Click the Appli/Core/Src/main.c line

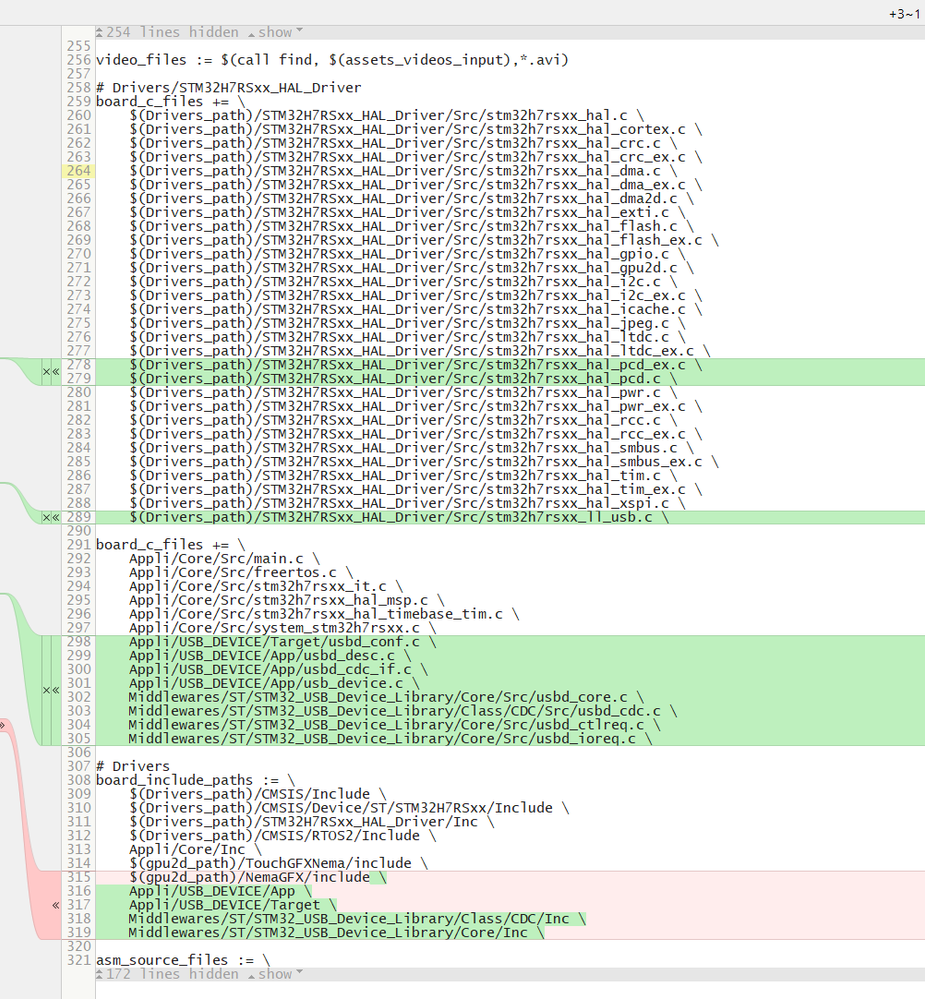224,559
